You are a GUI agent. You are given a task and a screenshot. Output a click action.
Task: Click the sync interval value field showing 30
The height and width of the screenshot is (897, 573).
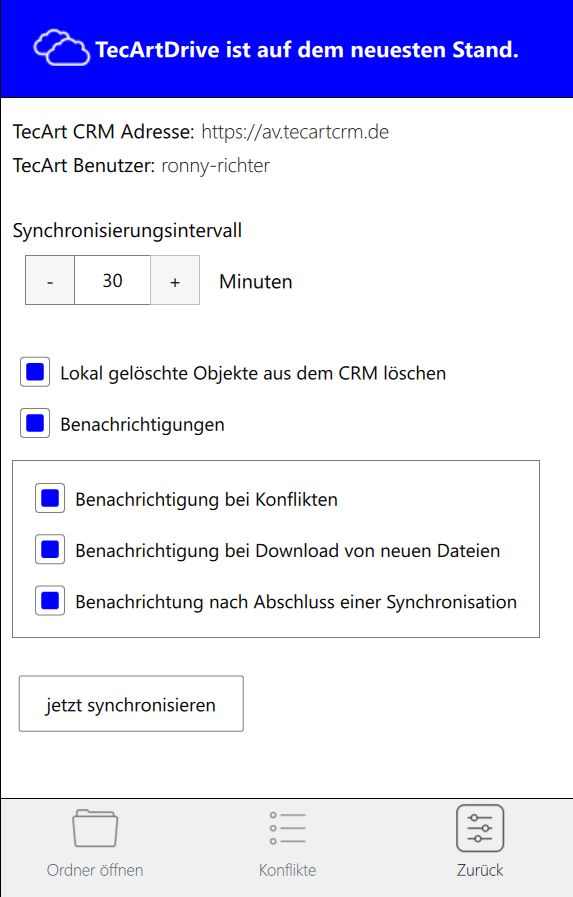113,280
